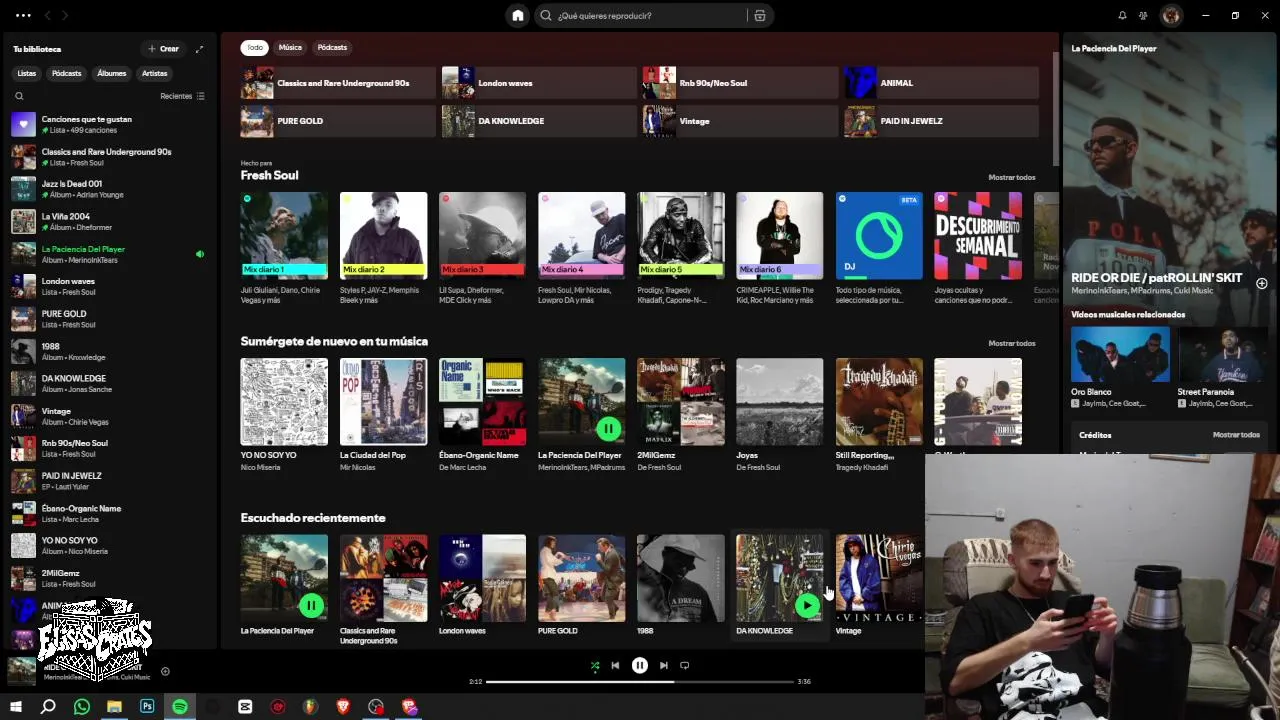Navigate back with the left arrow

[47, 15]
